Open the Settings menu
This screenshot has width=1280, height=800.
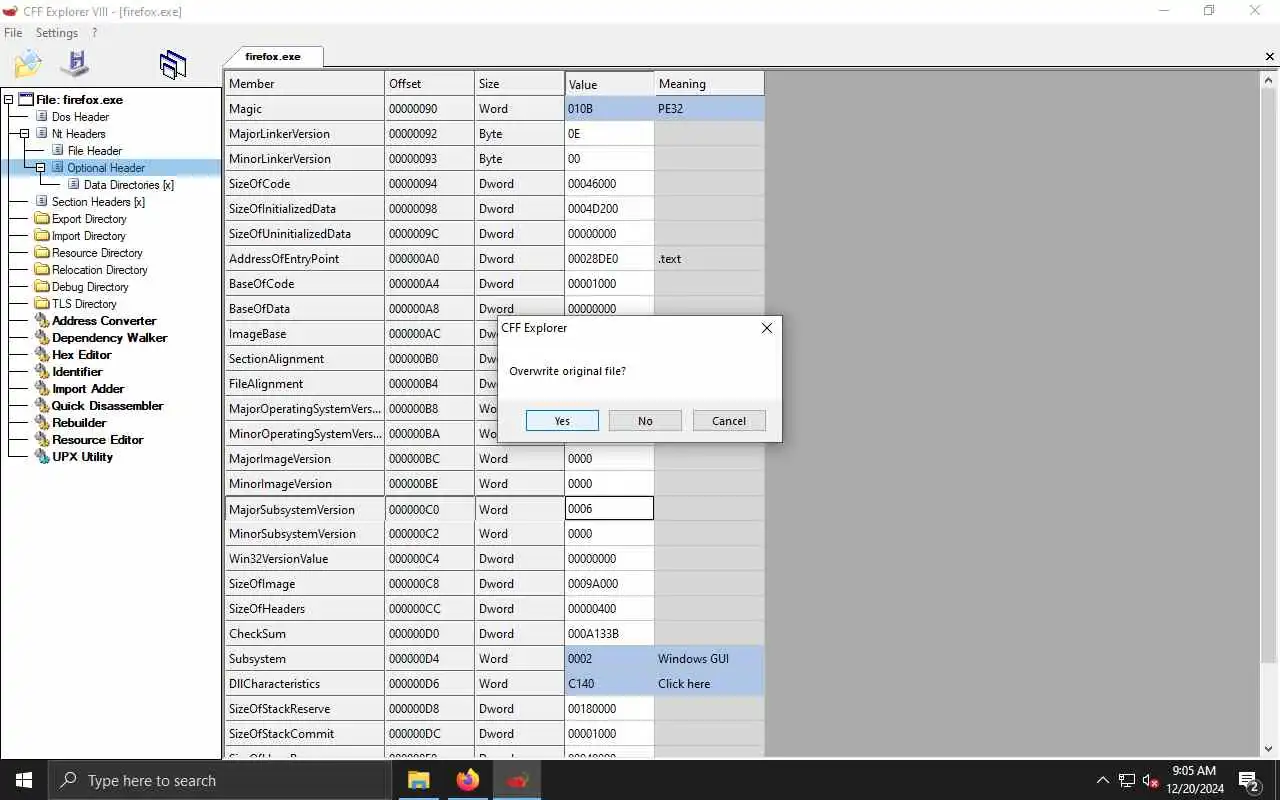57,33
